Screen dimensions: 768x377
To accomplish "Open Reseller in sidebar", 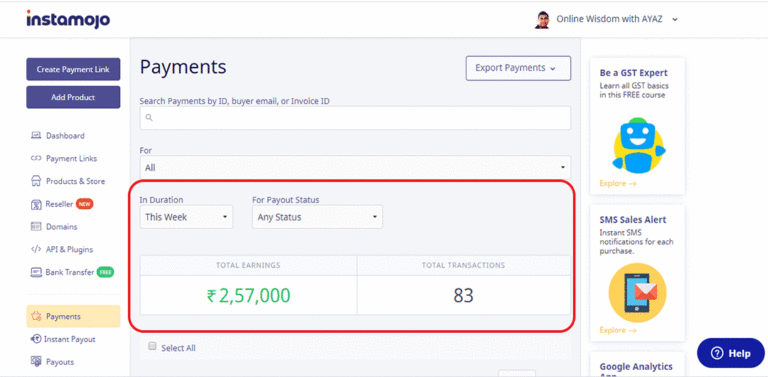I will point(59,204).
